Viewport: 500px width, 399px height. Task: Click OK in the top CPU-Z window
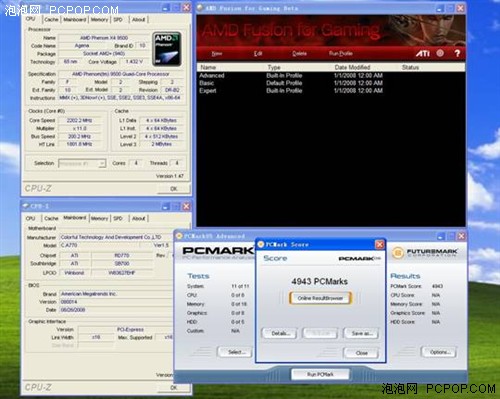(174, 189)
